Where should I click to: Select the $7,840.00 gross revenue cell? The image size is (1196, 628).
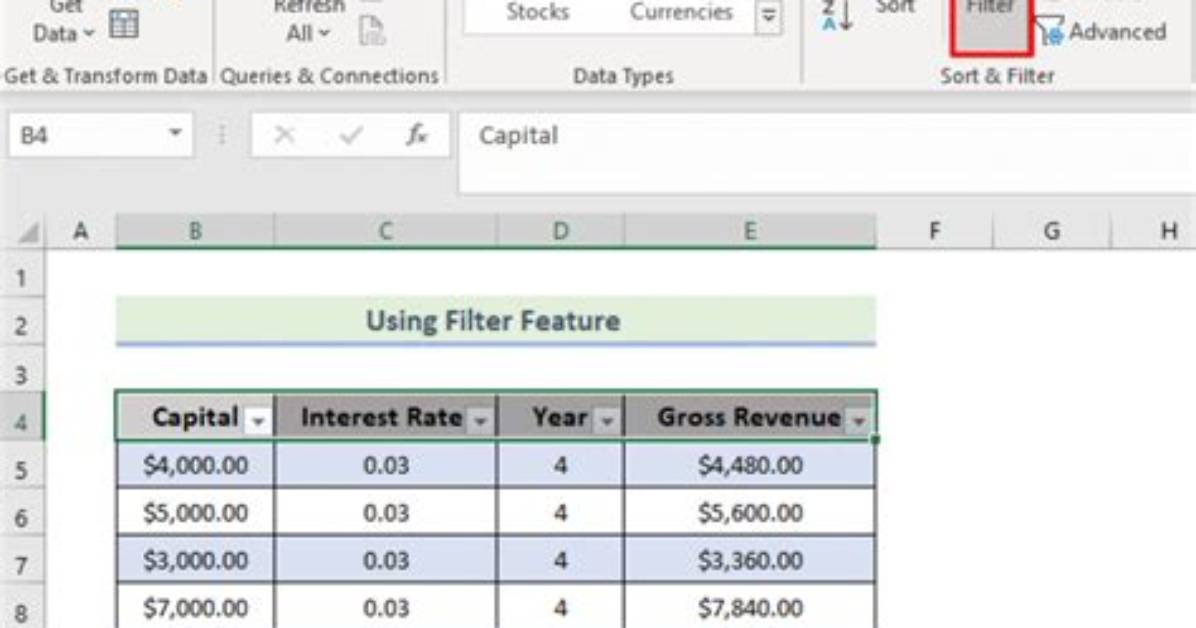[751, 607]
